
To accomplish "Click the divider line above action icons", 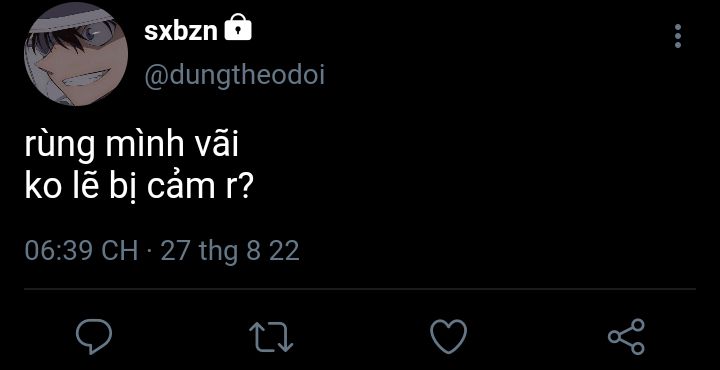I will click(x=360, y=289).
